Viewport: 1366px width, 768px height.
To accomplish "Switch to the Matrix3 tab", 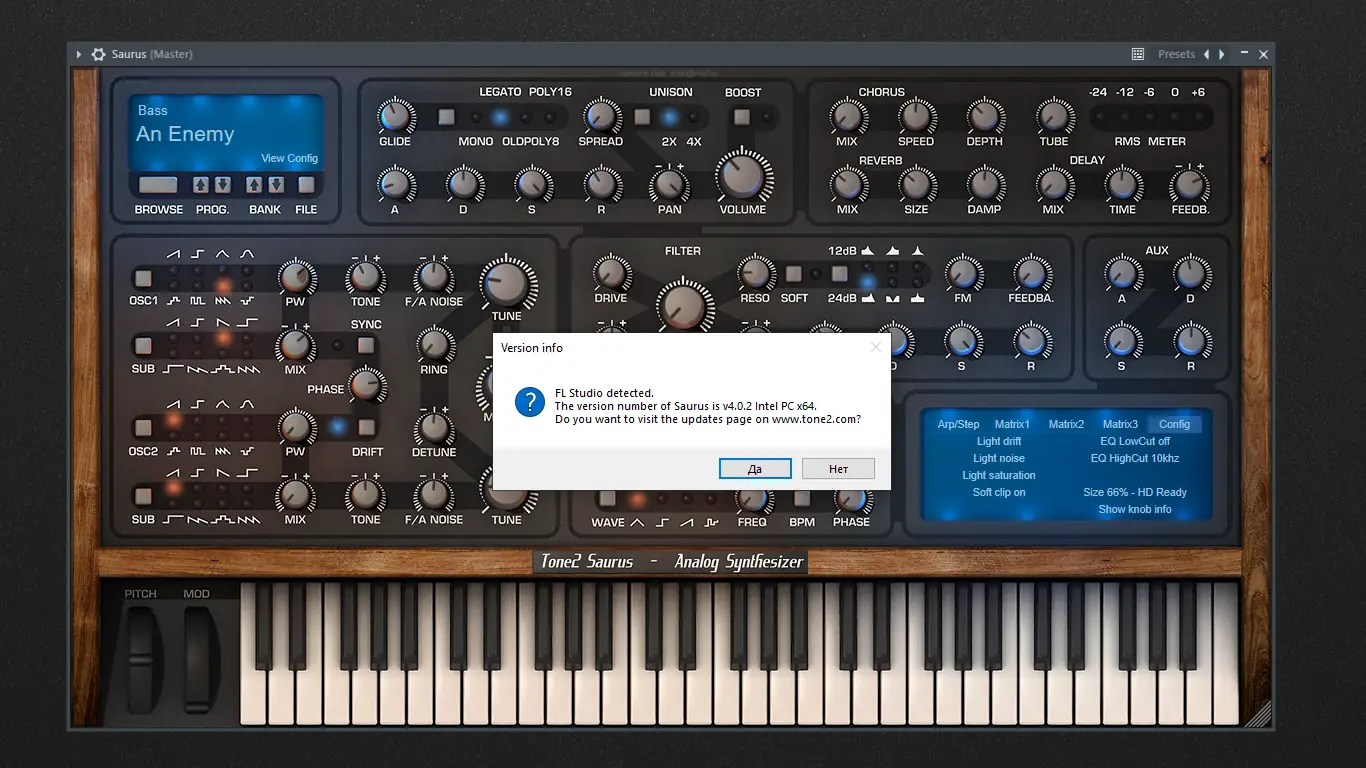I will [1120, 424].
